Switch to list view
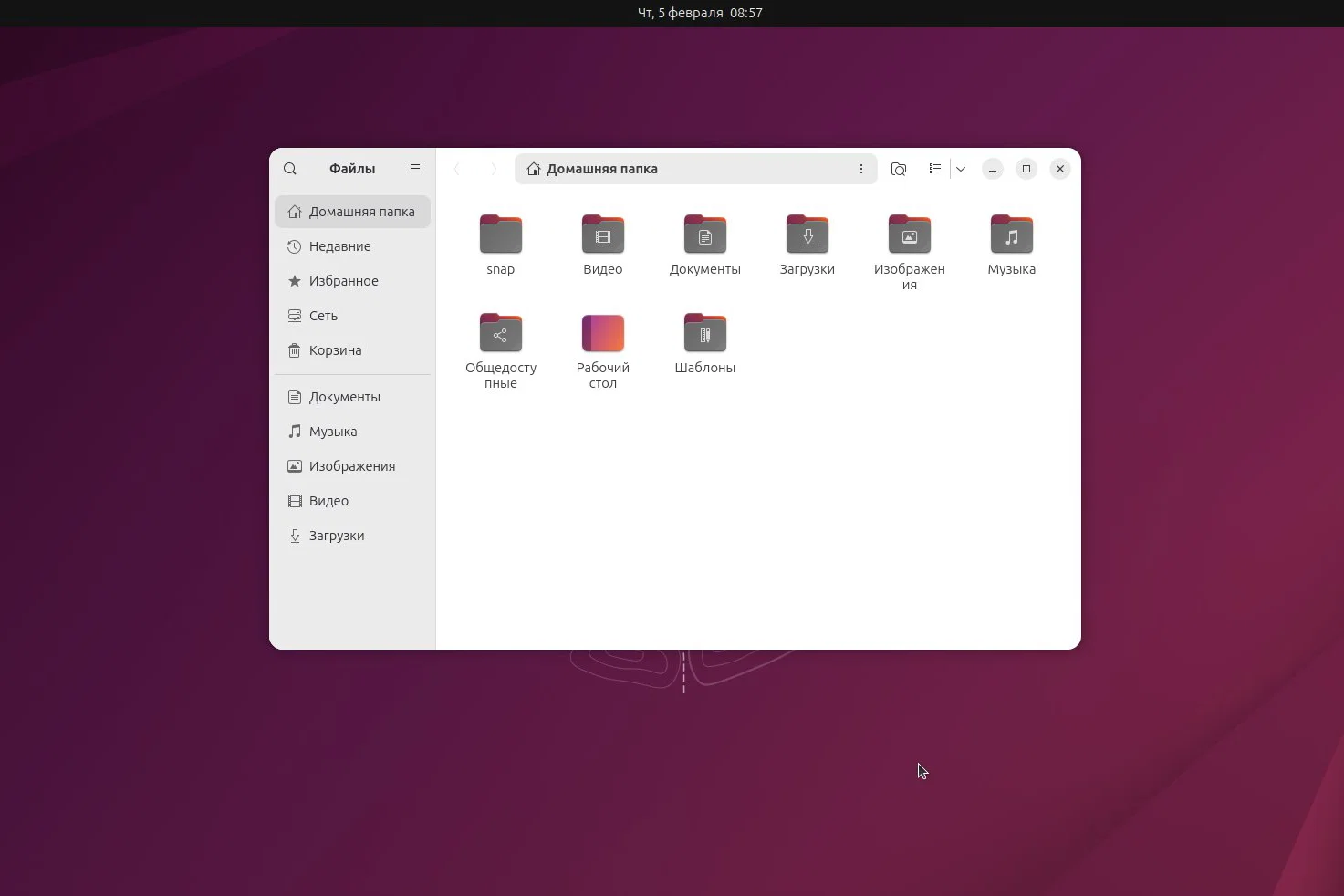Image resolution: width=1344 pixels, height=896 pixels. click(x=934, y=169)
